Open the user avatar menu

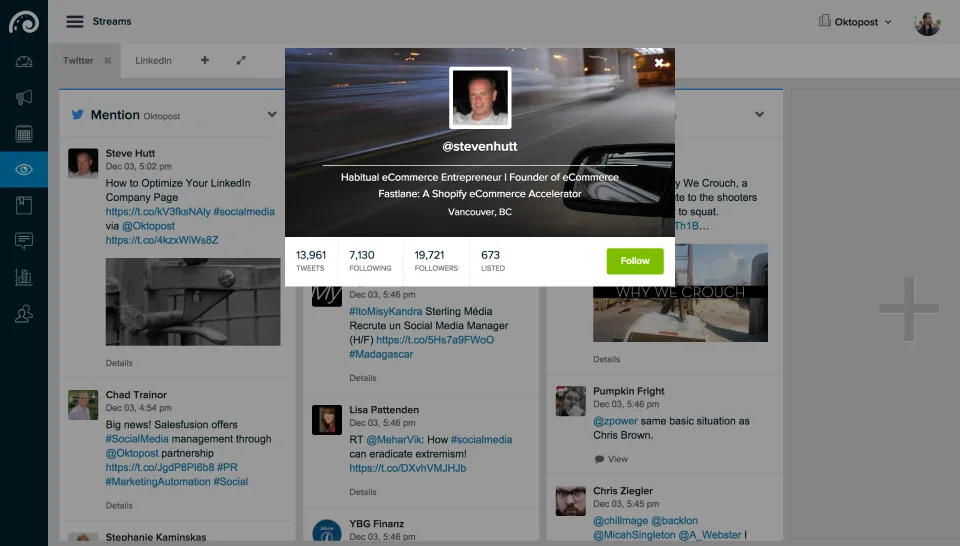click(927, 24)
